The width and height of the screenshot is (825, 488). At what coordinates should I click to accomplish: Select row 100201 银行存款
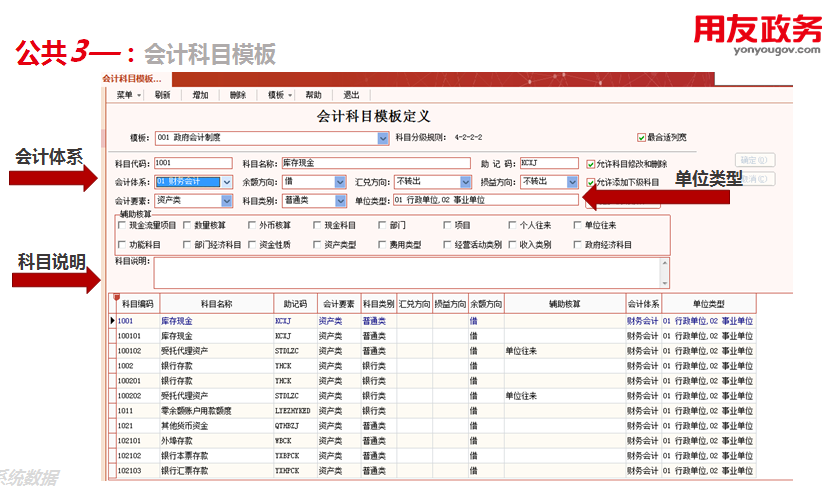[432, 381]
